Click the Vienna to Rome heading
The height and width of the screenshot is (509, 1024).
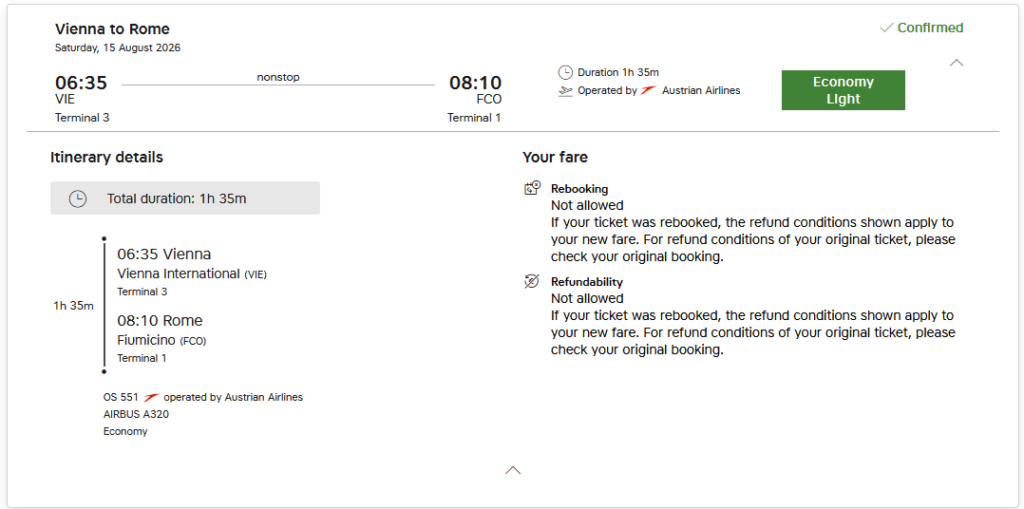click(112, 29)
